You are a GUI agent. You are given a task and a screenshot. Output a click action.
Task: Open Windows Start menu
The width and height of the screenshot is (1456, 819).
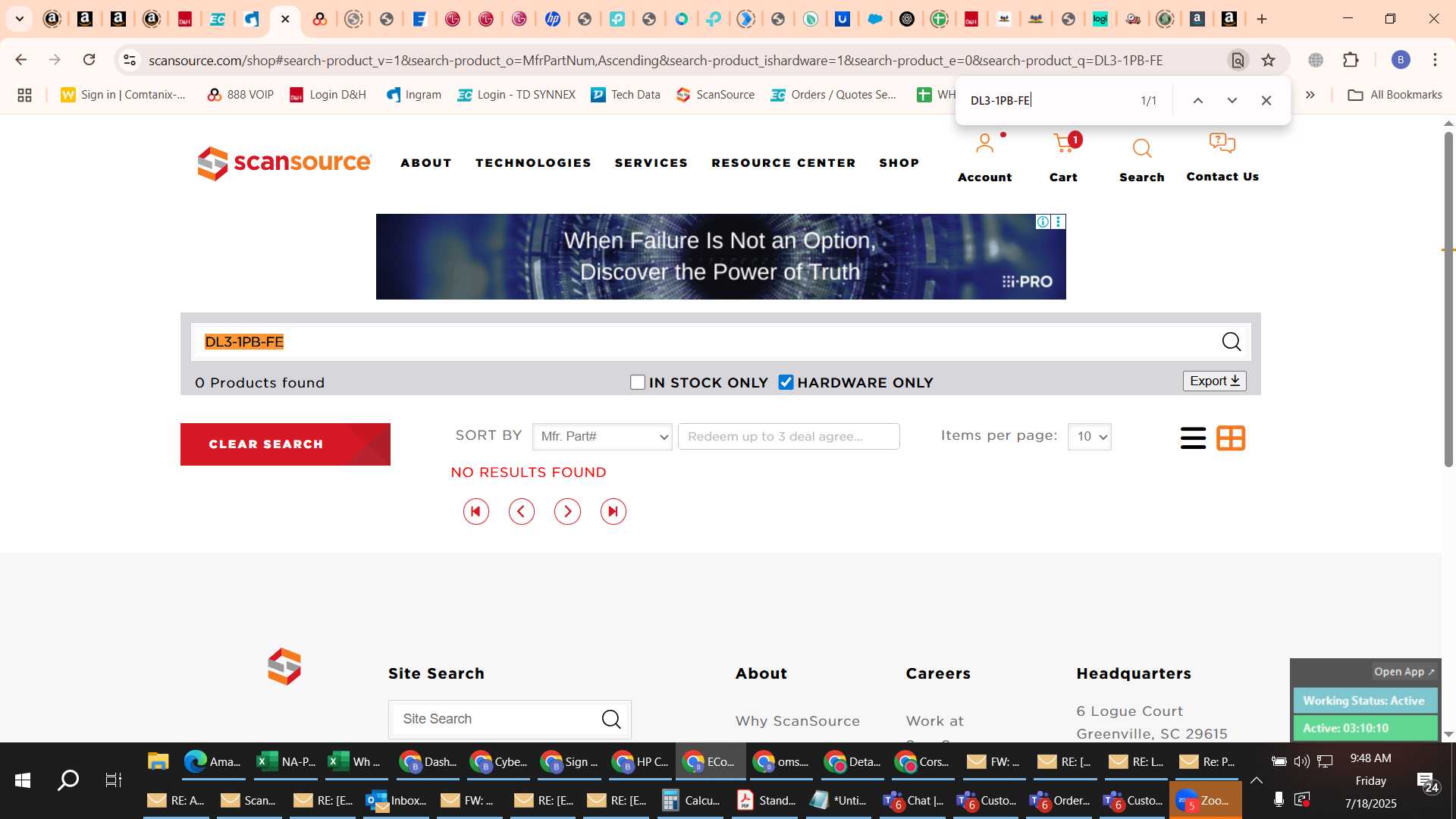pos(23,780)
